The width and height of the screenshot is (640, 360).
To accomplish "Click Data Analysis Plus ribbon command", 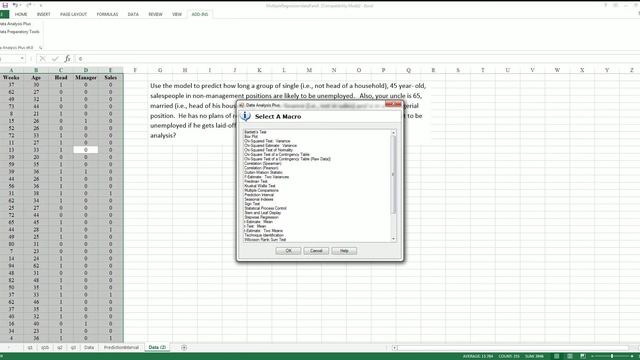I will click(x=15, y=24).
